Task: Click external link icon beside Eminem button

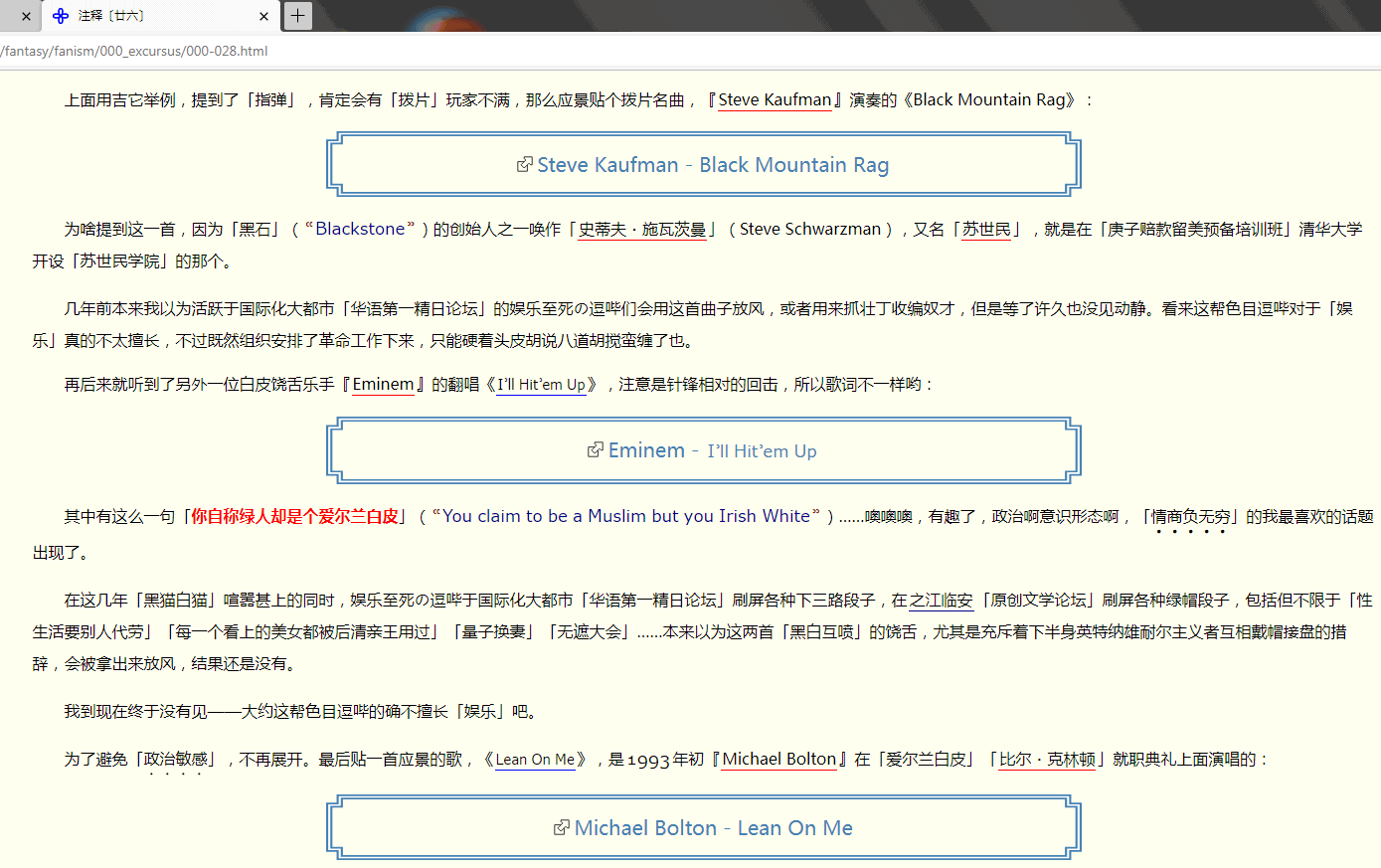Action: (x=595, y=449)
